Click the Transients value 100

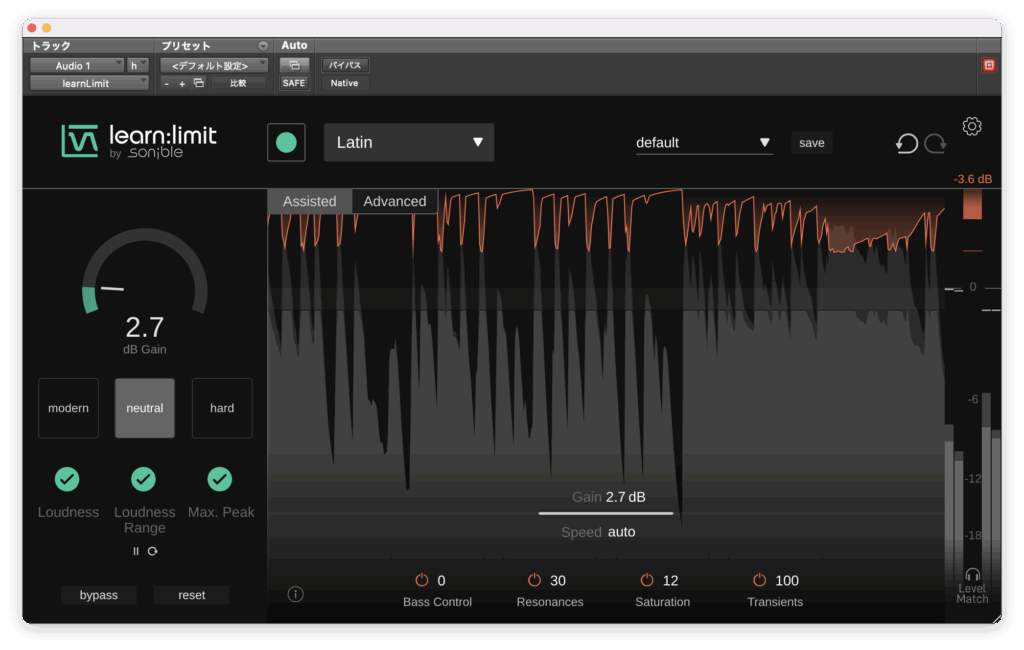click(787, 580)
